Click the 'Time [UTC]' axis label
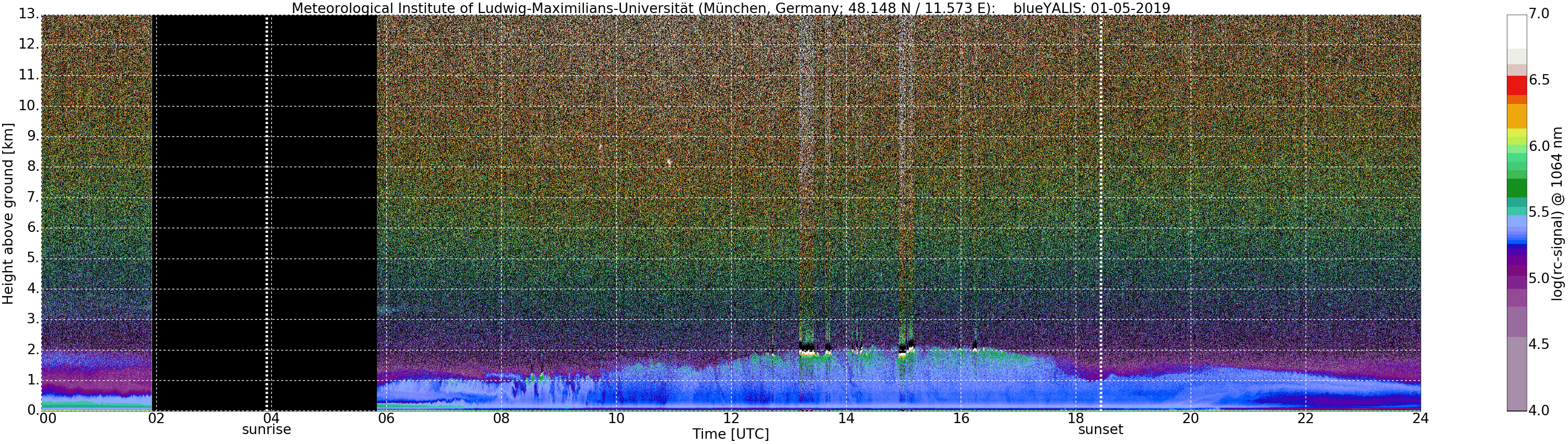Viewport: 1568px width, 444px height. 731,434
